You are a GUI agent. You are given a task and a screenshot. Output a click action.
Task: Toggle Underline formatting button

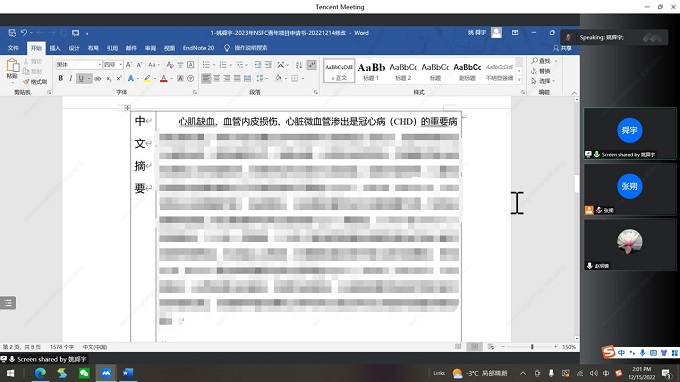tap(81, 78)
